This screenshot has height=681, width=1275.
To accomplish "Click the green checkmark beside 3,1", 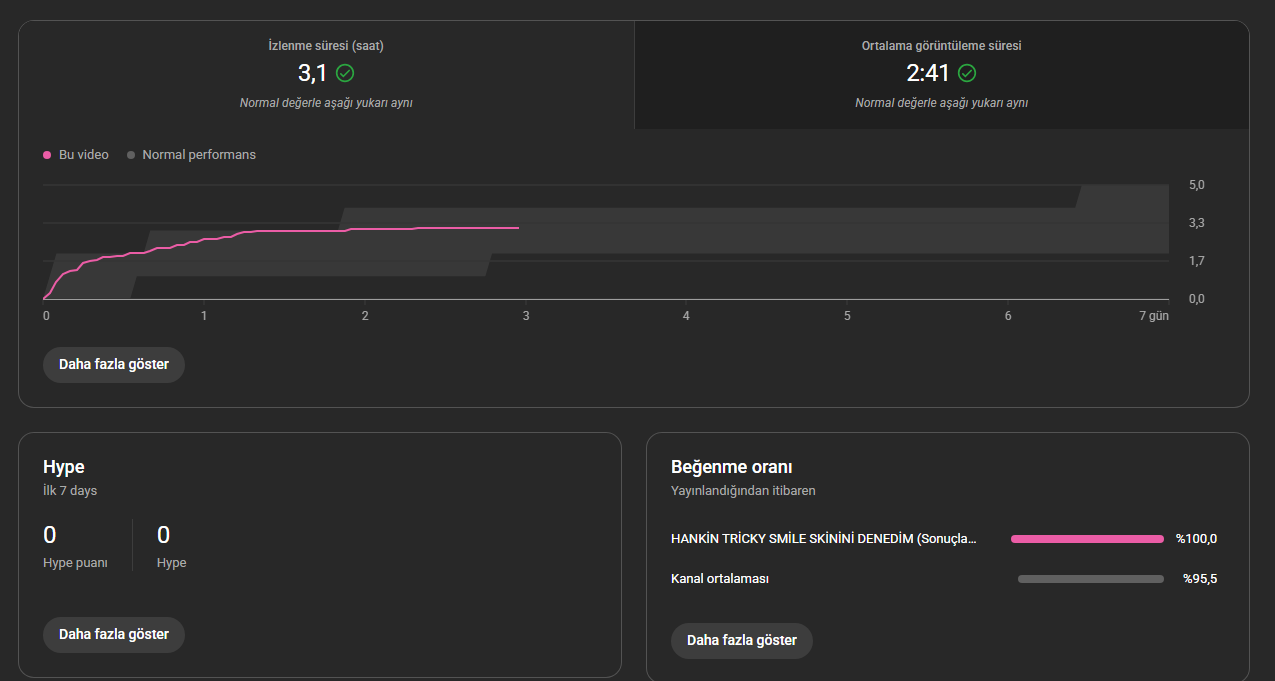I will 345,73.
